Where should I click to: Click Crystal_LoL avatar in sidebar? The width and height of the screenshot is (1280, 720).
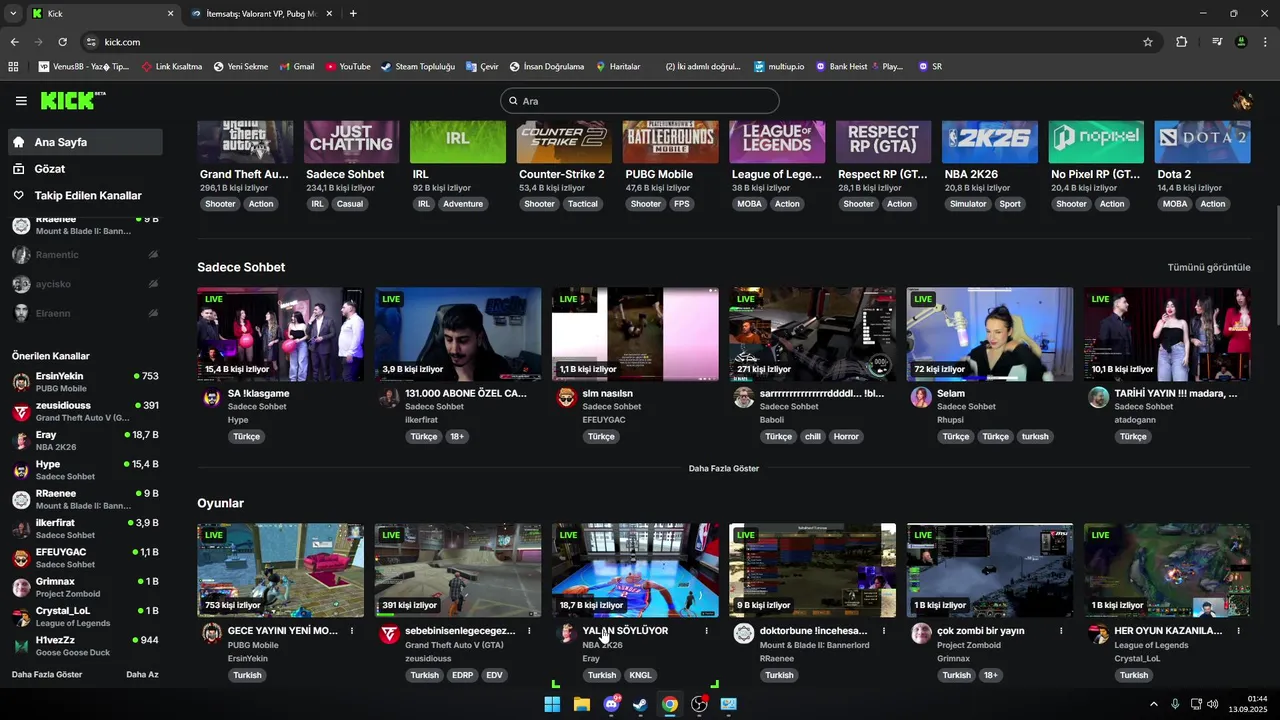pos(21,616)
